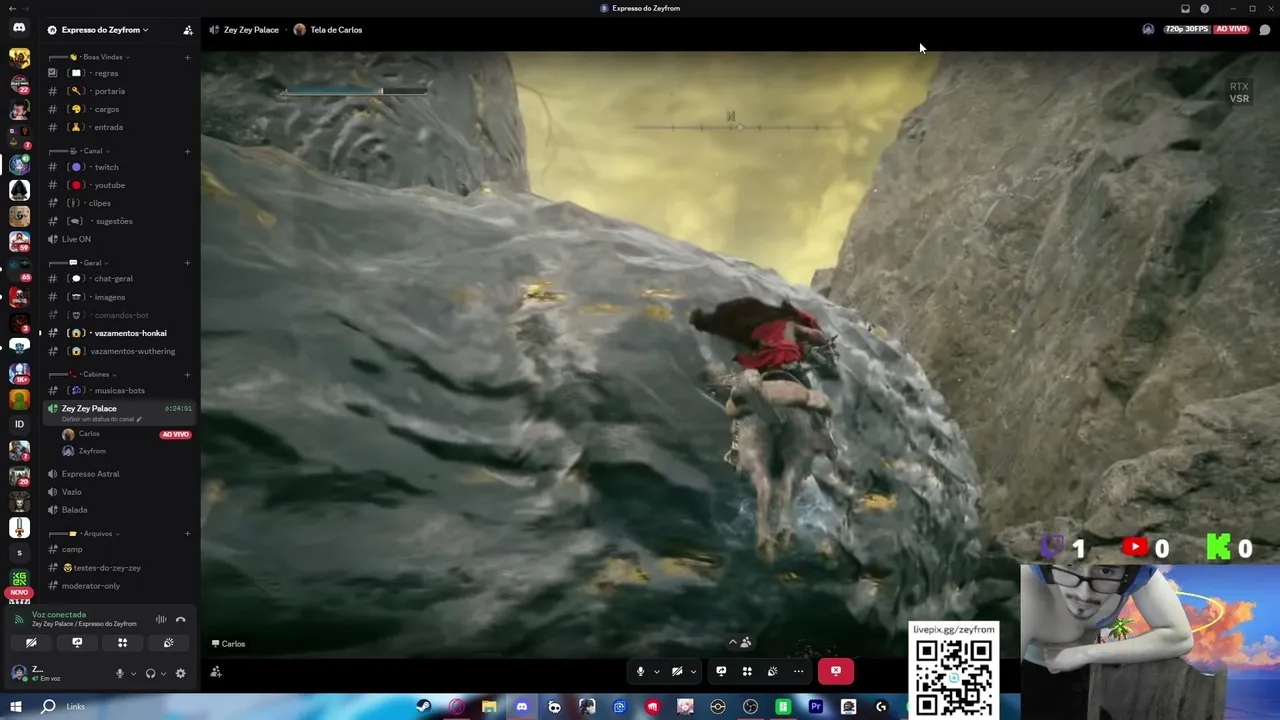Image resolution: width=1280 pixels, height=720 pixels.
Task: Open output device options beside headphones
Action: click(x=163, y=674)
